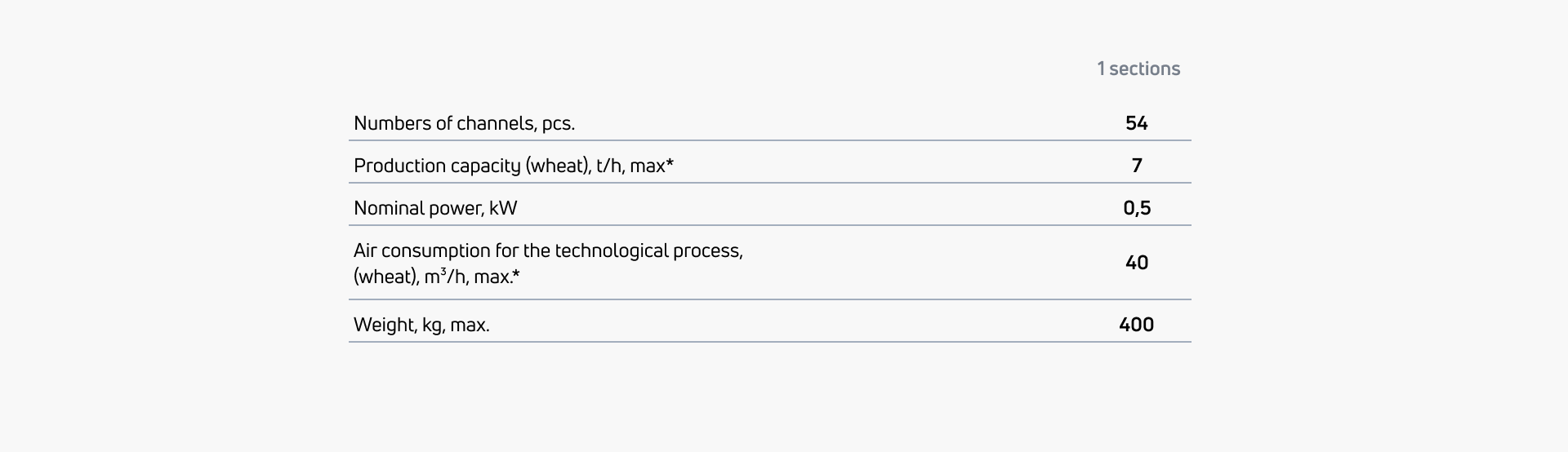Image resolution: width=1568 pixels, height=452 pixels.
Task: Click the "kW" unit text
Action: (x=503, y=208)
